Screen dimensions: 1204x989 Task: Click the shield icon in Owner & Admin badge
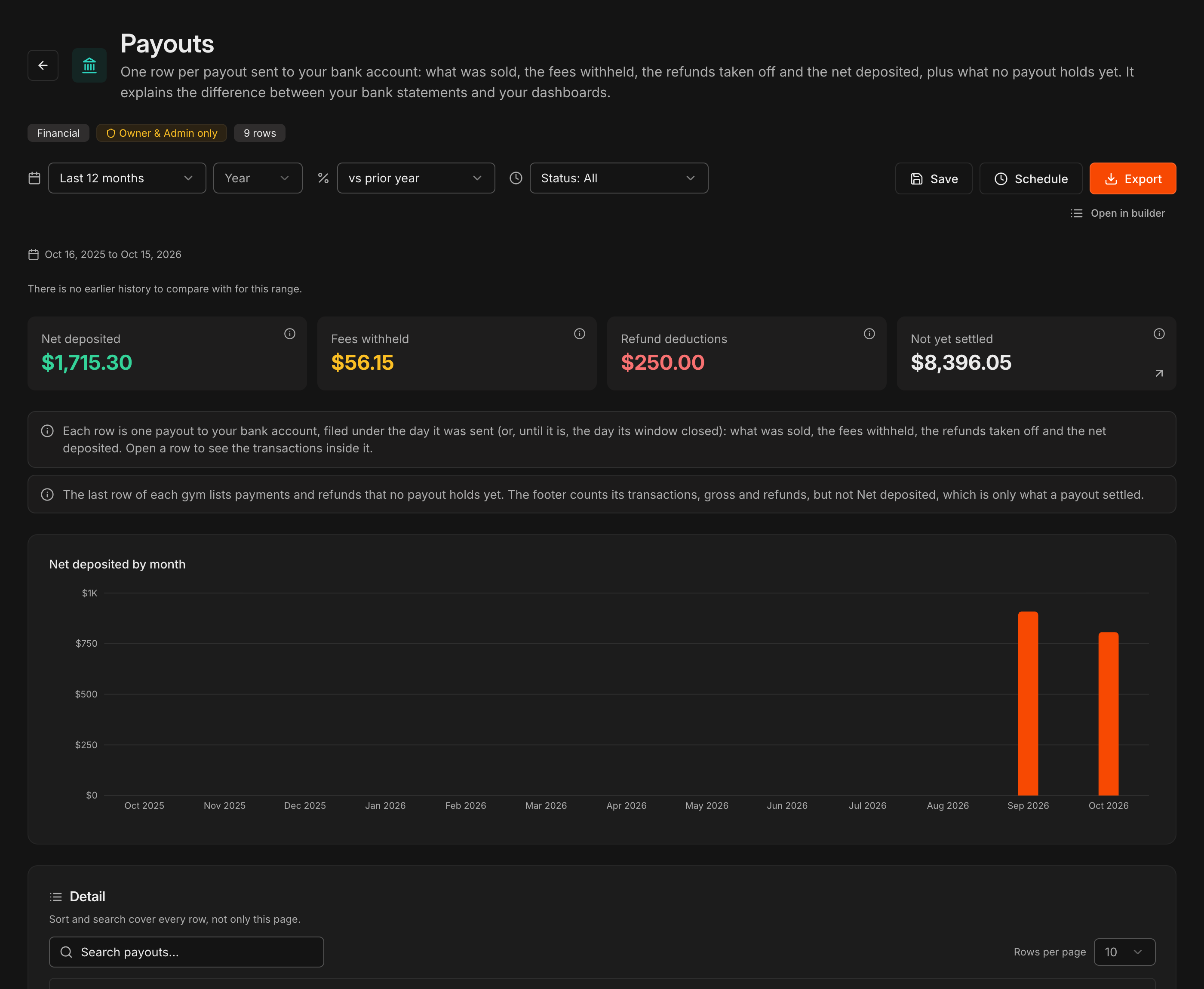(x=111, y=133)
